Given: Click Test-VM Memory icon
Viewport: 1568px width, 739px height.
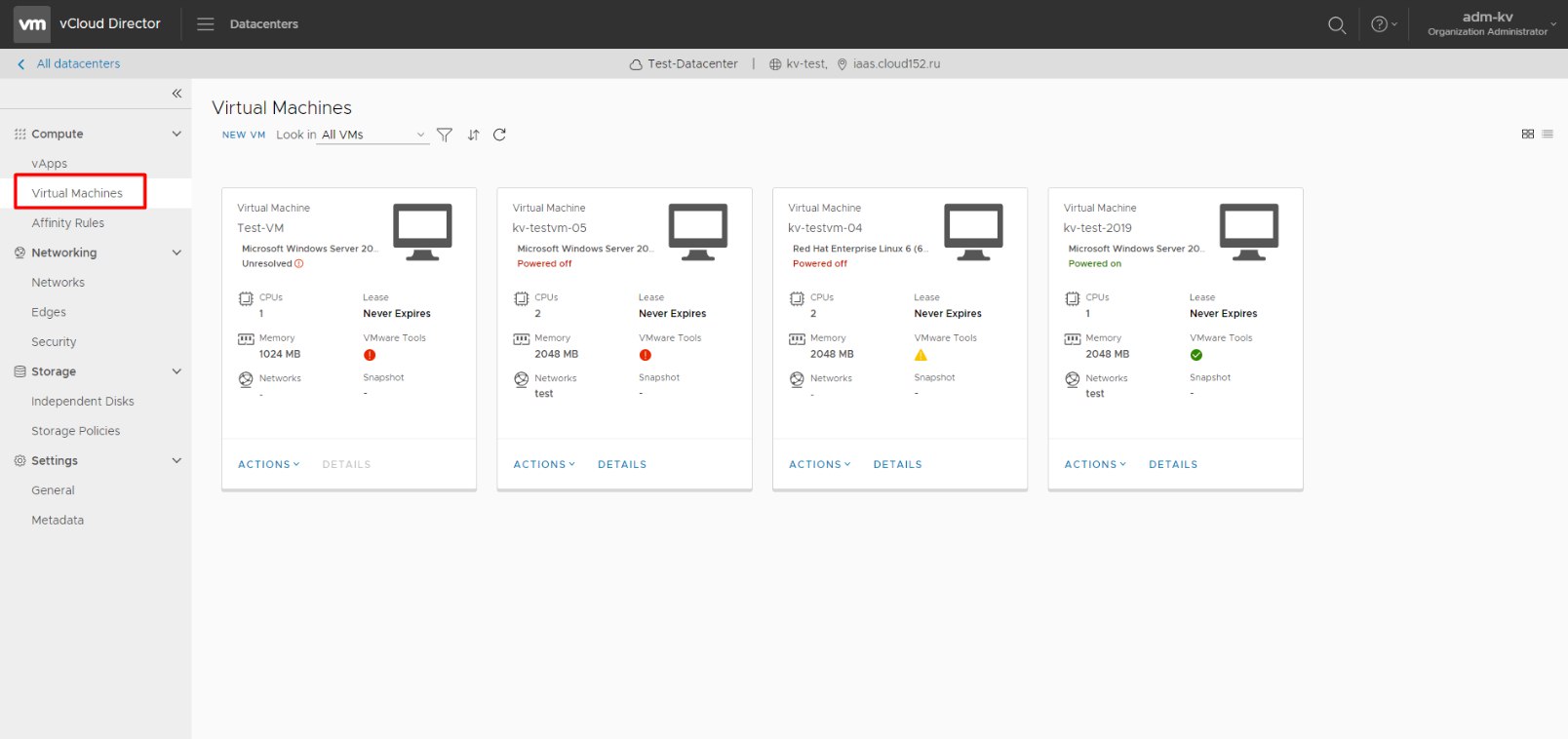Looking at the screenshot, I should click(x=246, y=339).
